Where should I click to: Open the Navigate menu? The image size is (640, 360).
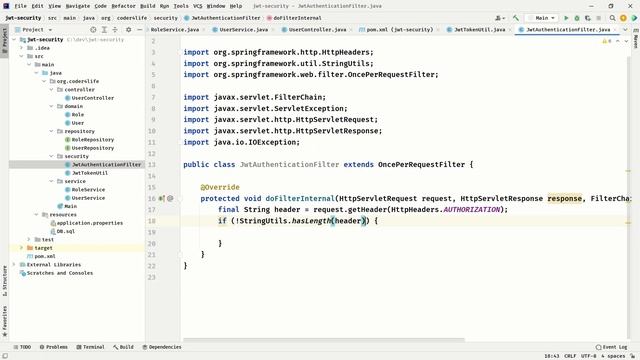tap(78, 6)
